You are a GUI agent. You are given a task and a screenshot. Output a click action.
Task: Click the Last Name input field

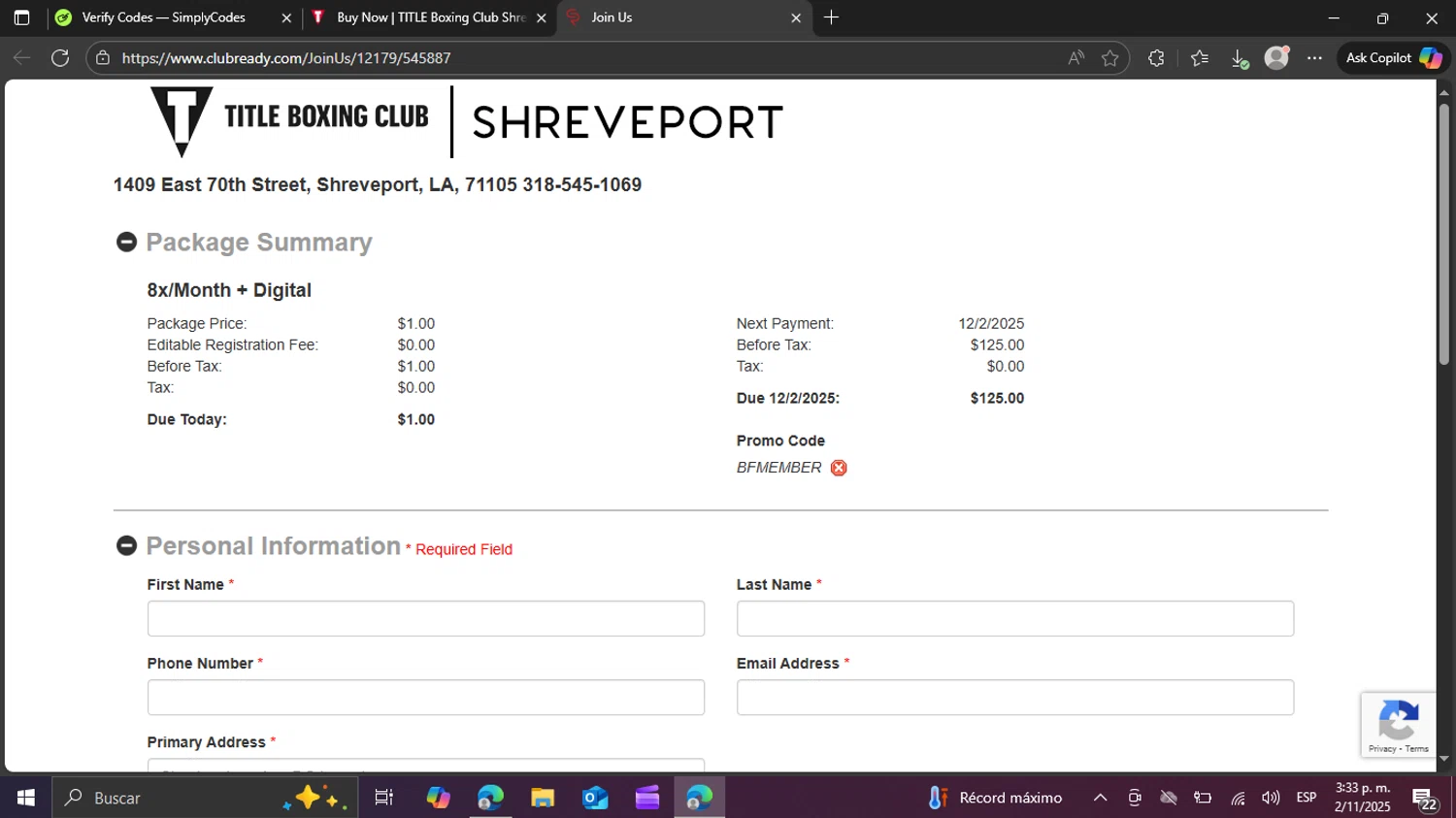tap(1015, 618)
